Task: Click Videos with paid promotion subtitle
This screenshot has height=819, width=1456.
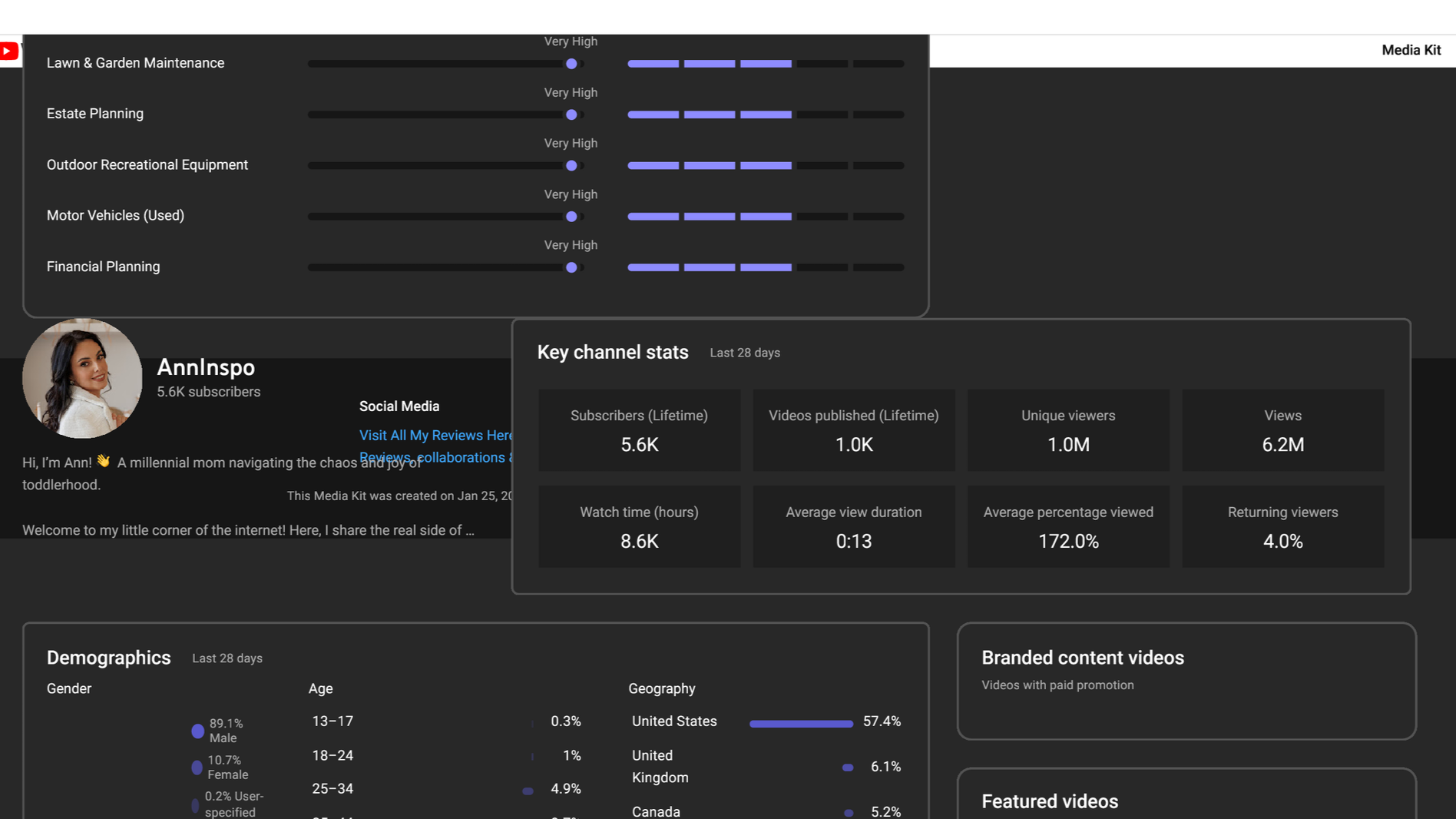Action: coord(1057,685)
